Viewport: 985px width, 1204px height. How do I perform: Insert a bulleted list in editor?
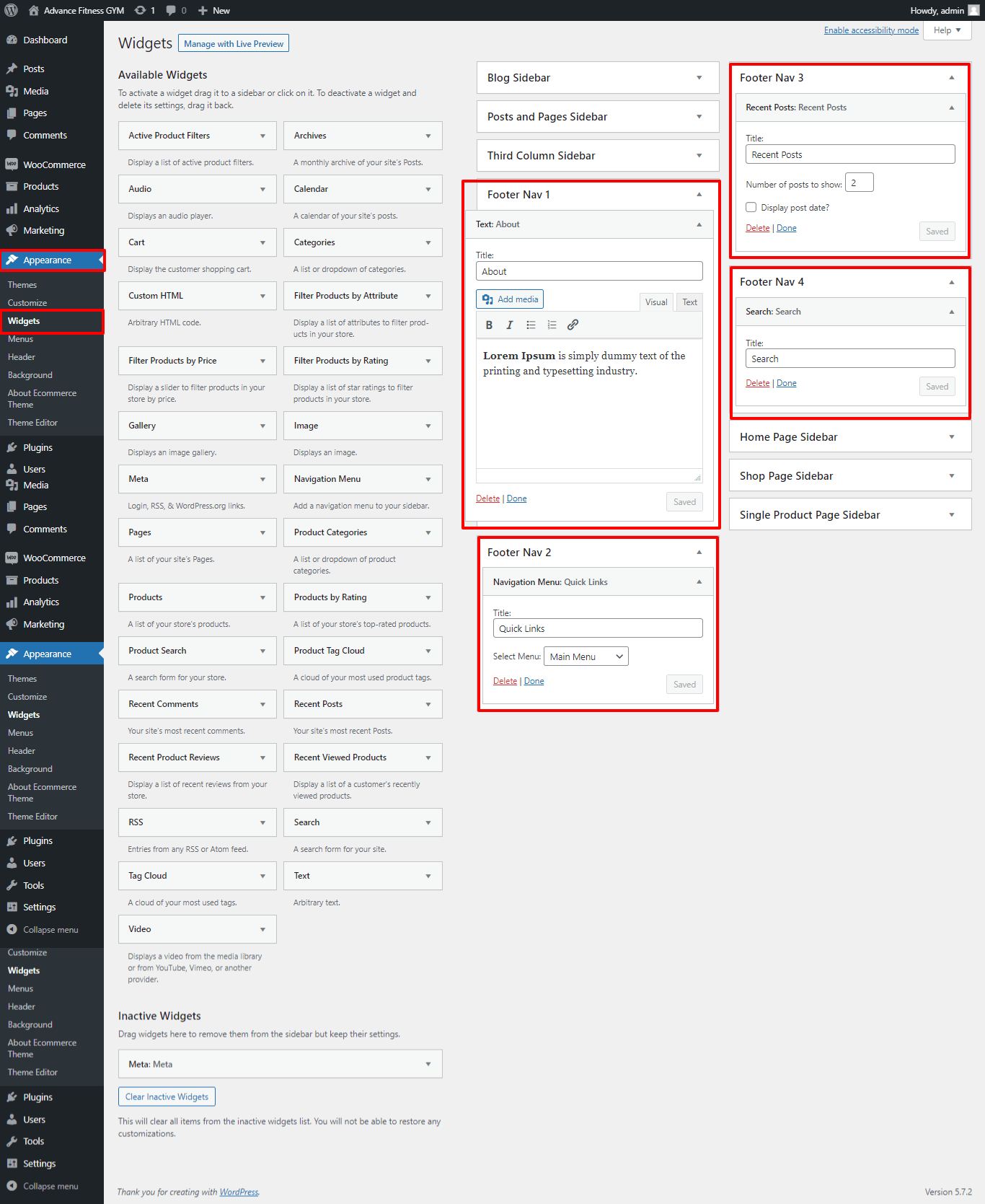point(531,325)
